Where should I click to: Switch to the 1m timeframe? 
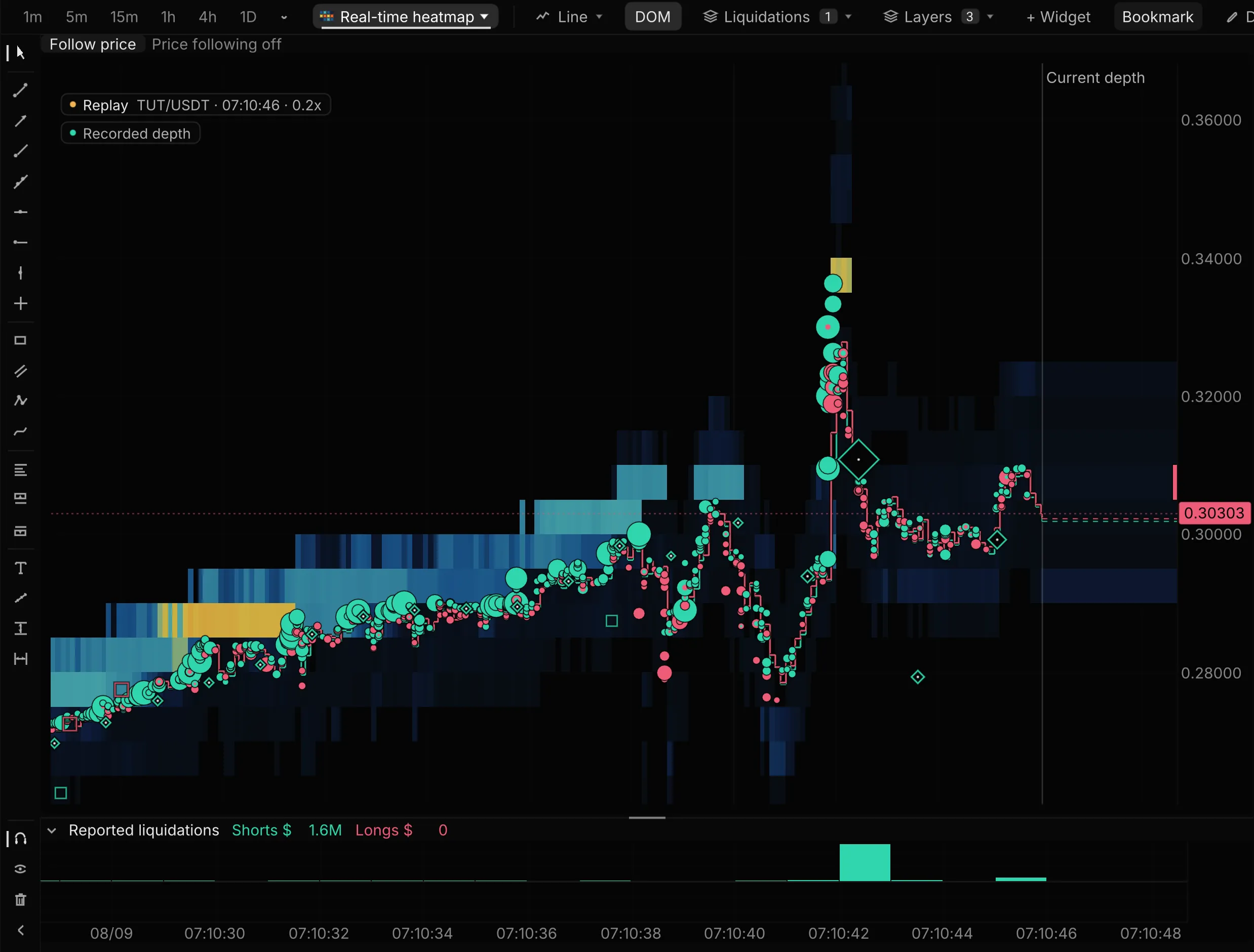[x=33, y=17]
